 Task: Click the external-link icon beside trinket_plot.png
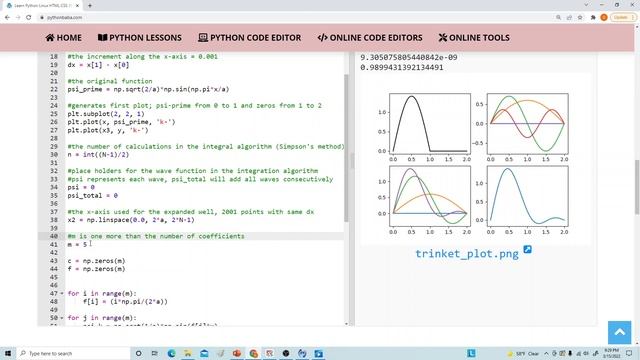[527, 249]
